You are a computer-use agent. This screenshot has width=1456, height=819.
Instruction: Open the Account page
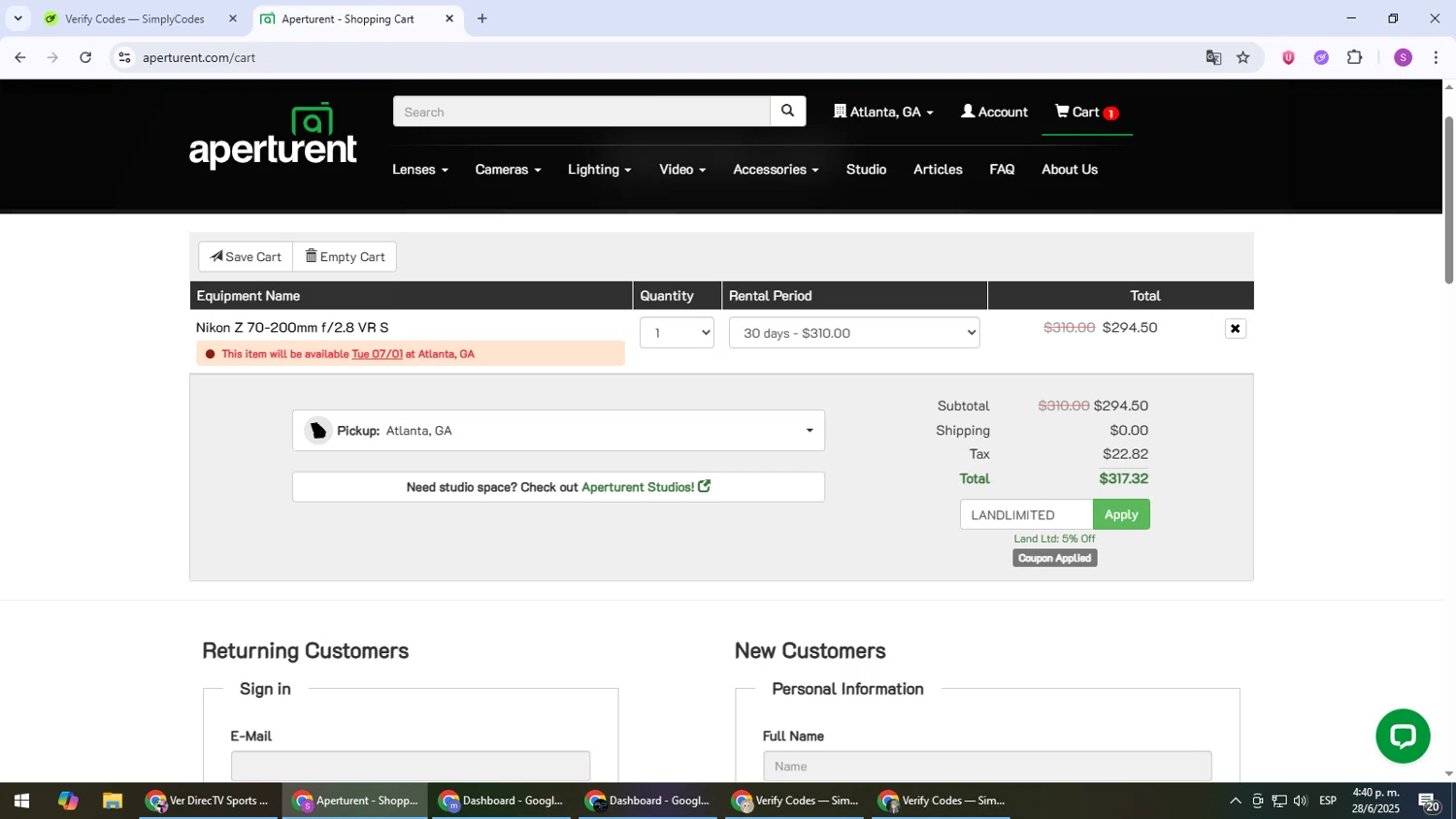pos(994,113)
